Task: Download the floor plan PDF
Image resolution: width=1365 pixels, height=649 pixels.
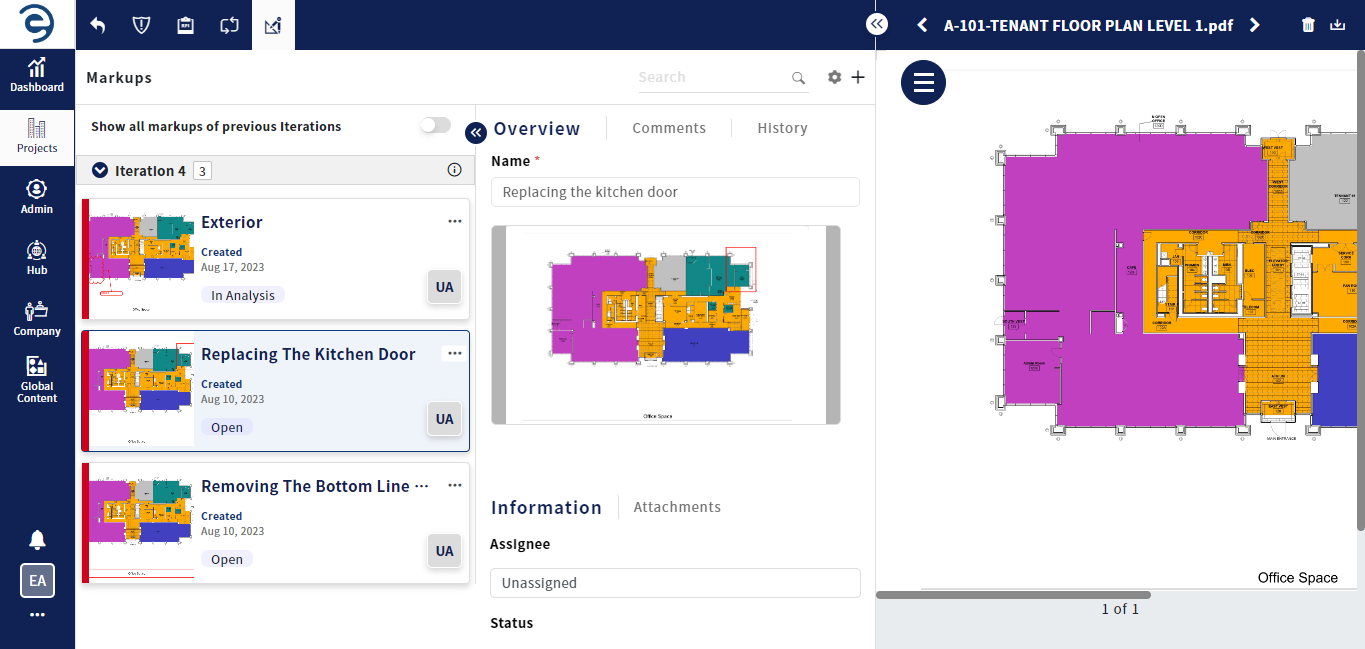Action: pos(1338,25)
